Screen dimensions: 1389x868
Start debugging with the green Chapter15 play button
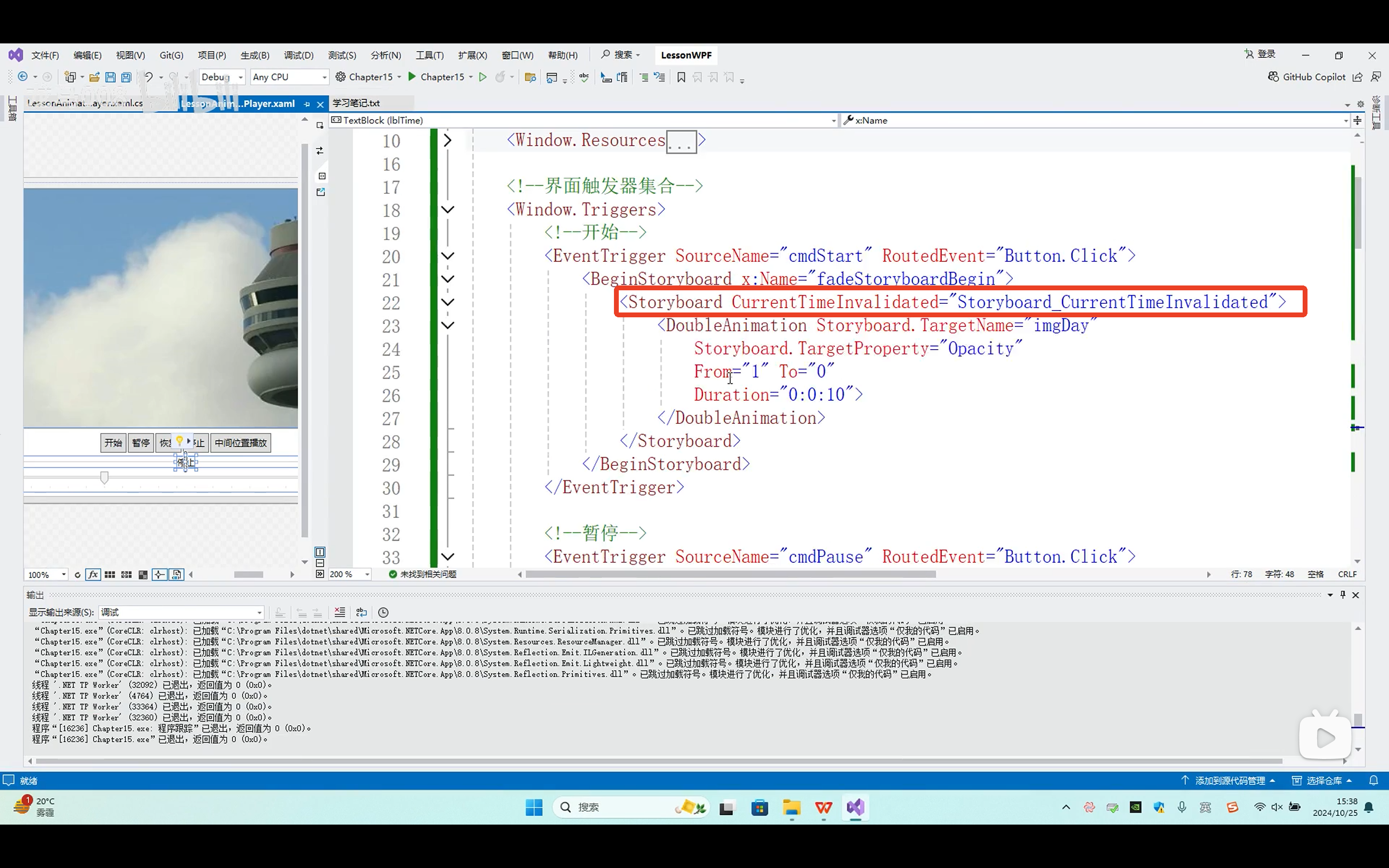[x=412, y=77]
